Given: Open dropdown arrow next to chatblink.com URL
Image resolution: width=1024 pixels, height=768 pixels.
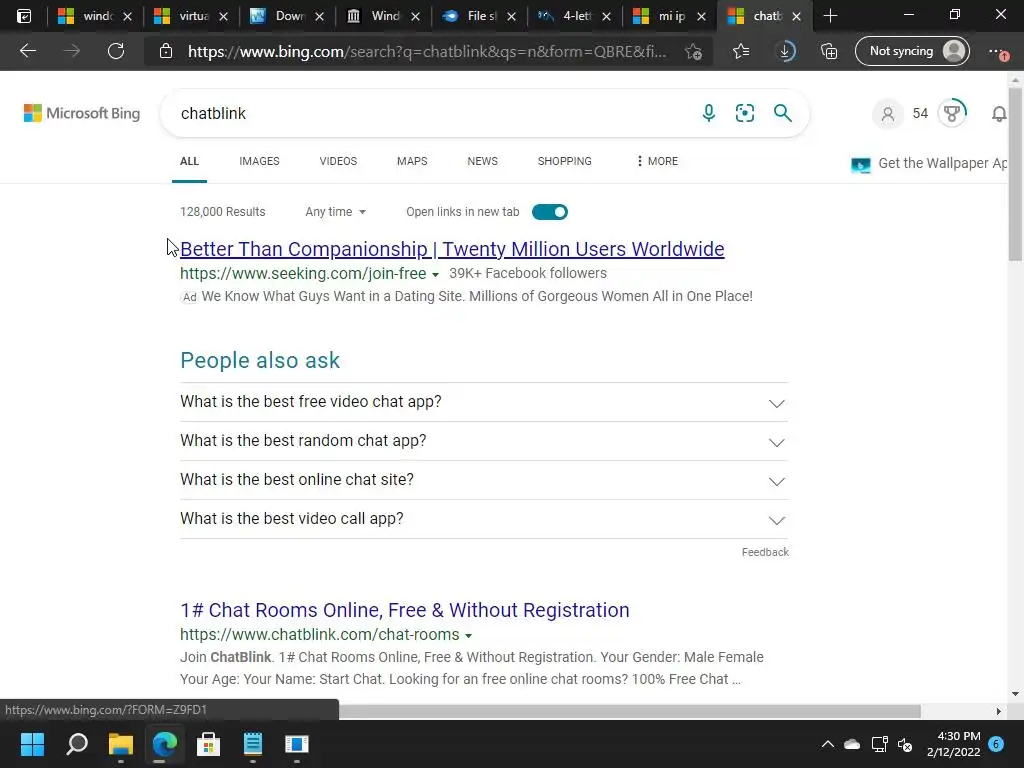Looking at the screenshot, I should click(468, 636).
